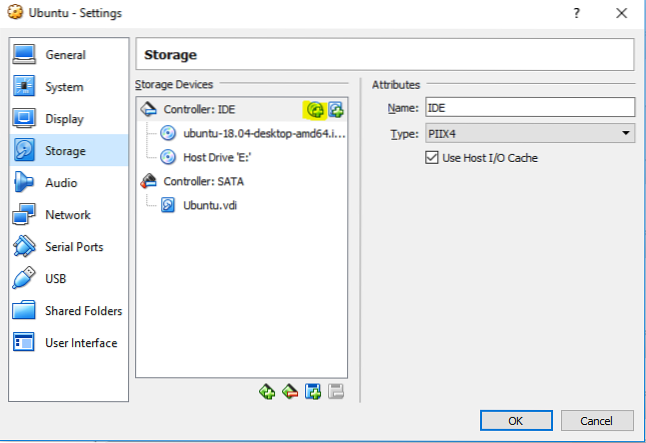Click the help question mark button
Viewport: 646px width, 443px height.
577,14
